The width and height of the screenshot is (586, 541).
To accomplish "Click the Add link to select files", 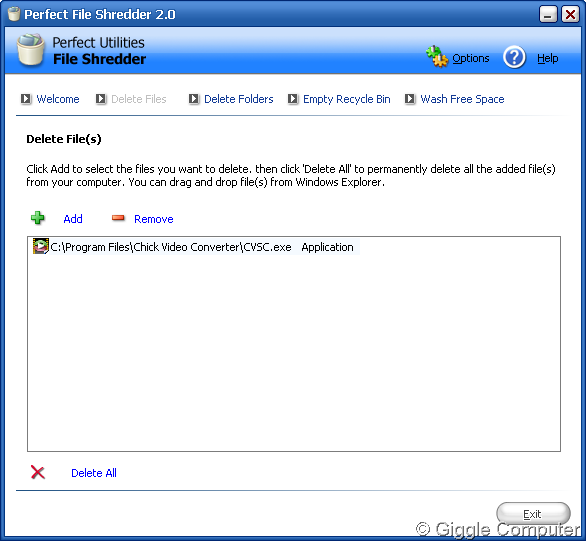I will coord(73,219).
